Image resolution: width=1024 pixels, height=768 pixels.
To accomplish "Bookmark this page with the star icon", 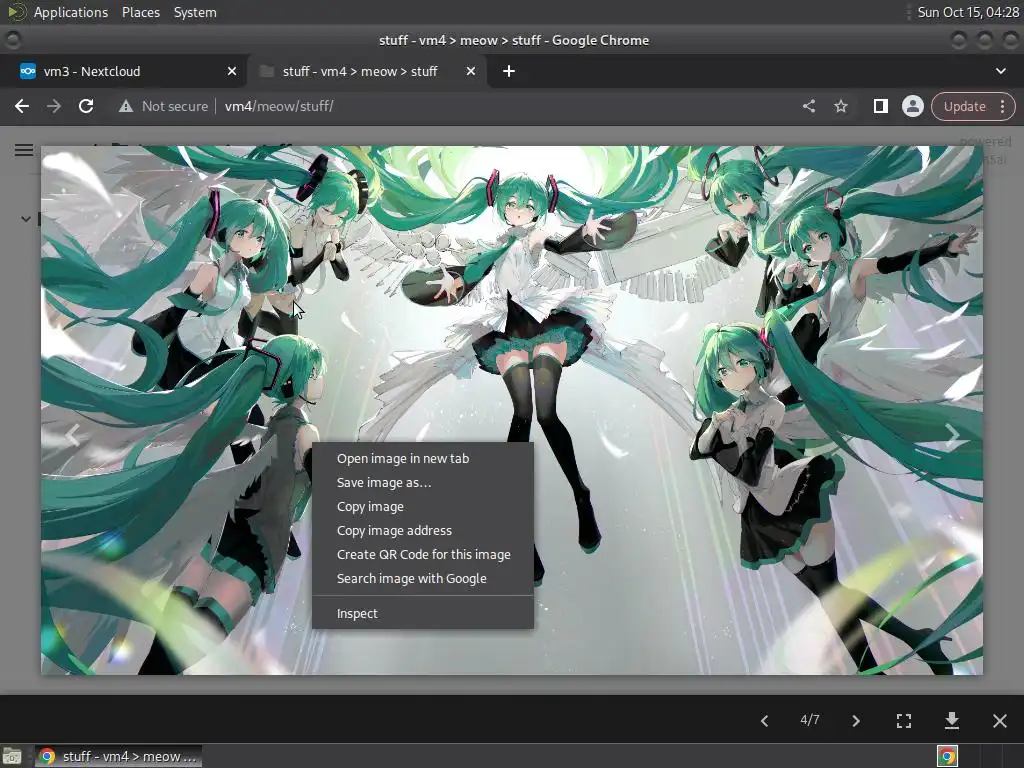I will [x=841, y=106].
